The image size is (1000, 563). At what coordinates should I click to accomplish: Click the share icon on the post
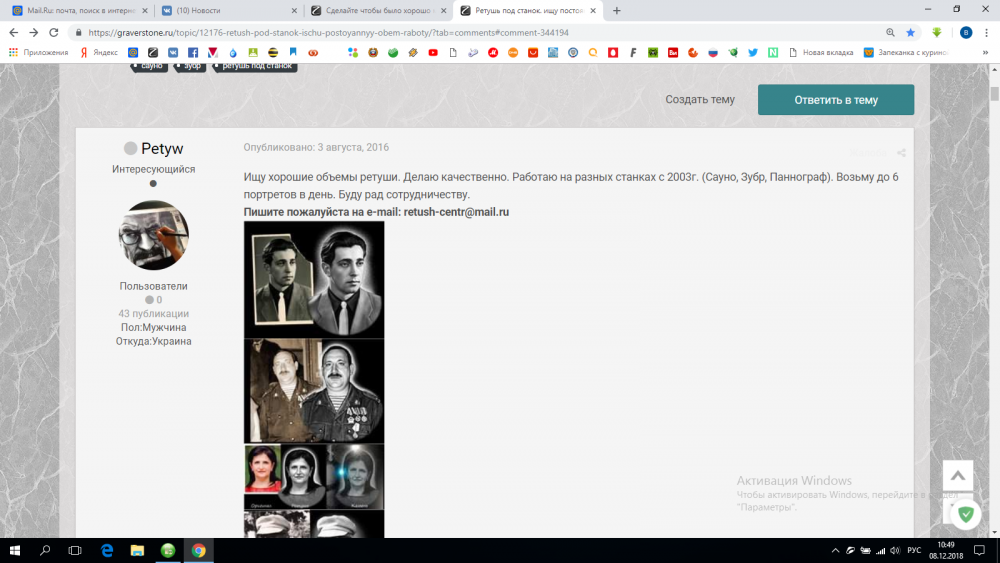click(x=901, y=153)
